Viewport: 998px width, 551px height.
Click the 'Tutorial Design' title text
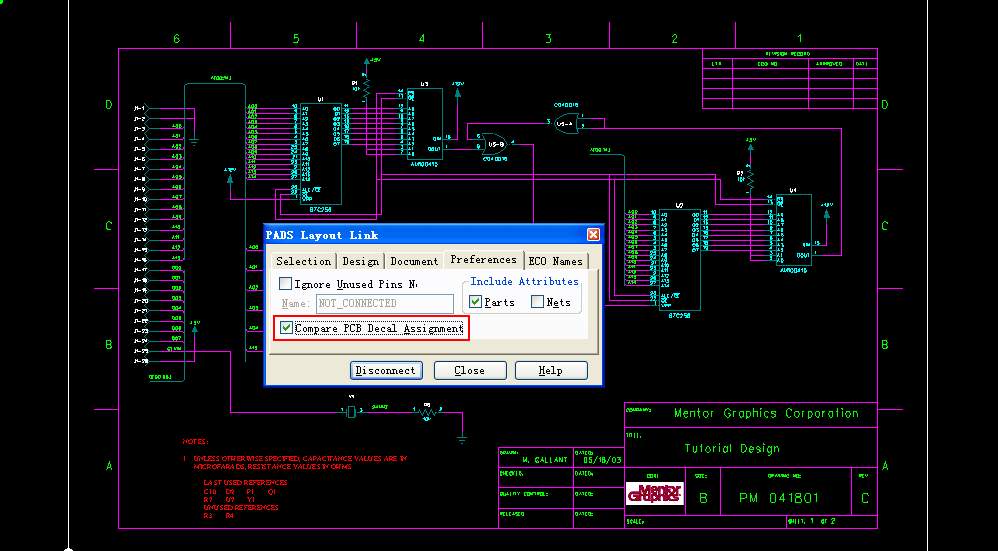732,449
